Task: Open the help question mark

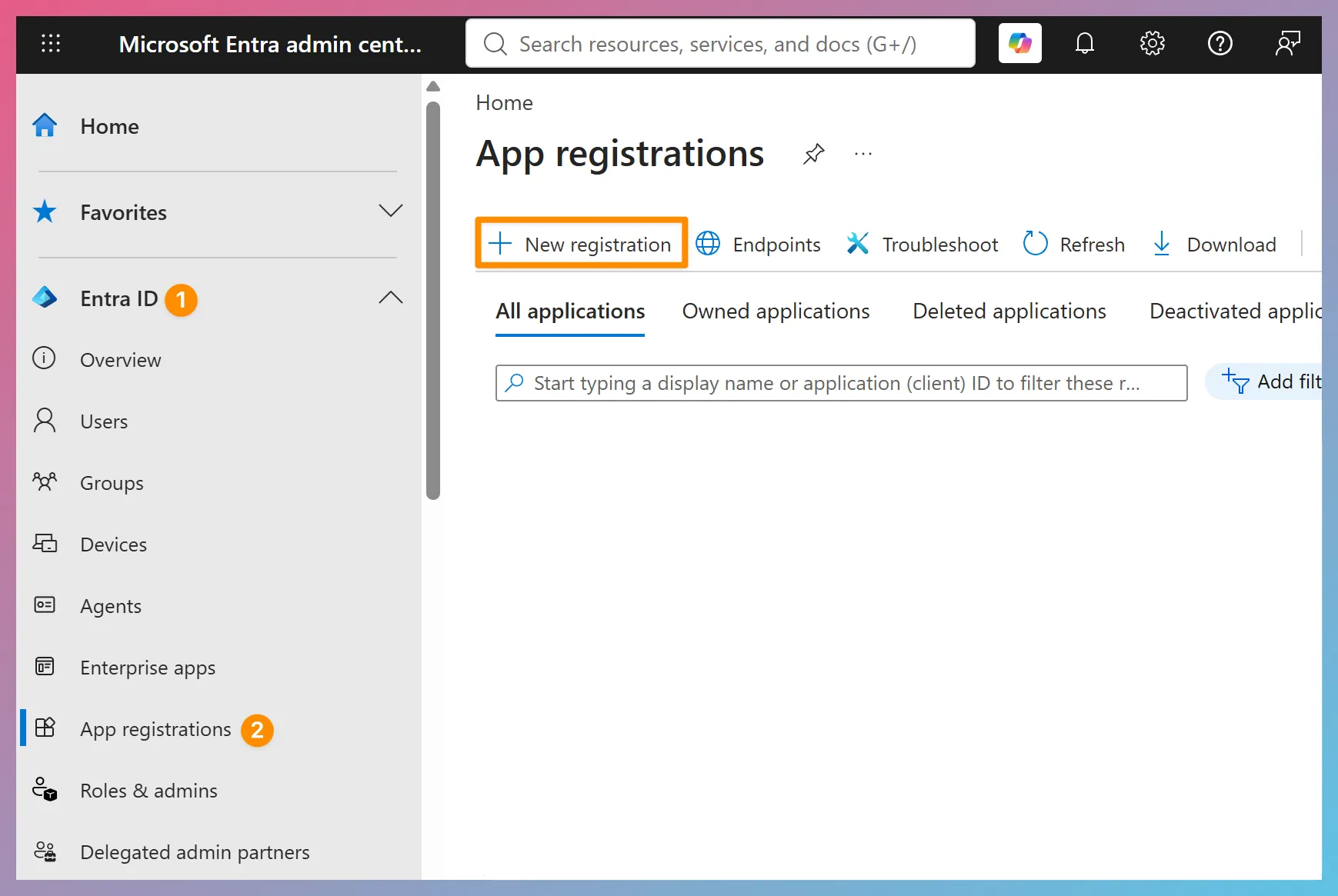Action: coord(1220,43)
